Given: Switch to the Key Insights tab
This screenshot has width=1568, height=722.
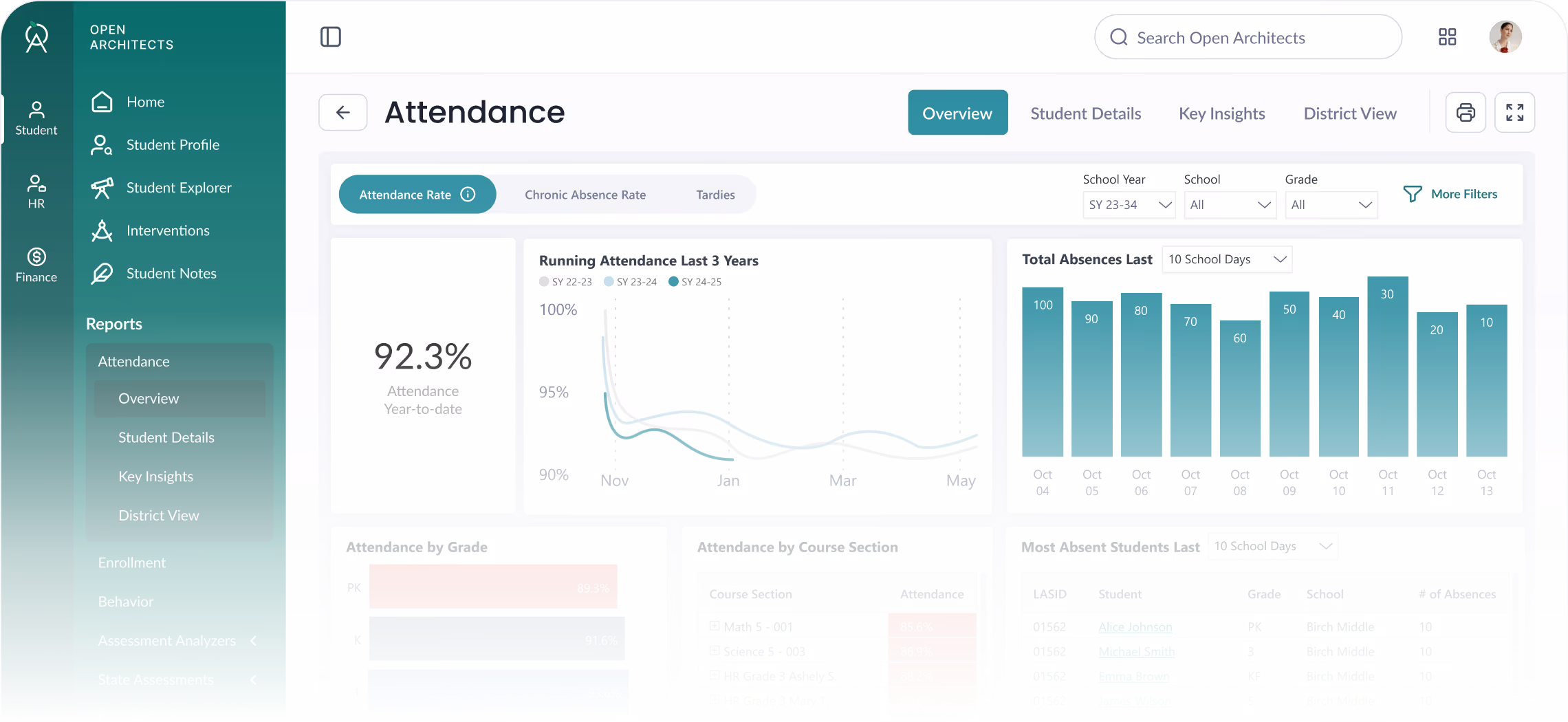Looking at the screenshot, I should (x=1221, y=113).
